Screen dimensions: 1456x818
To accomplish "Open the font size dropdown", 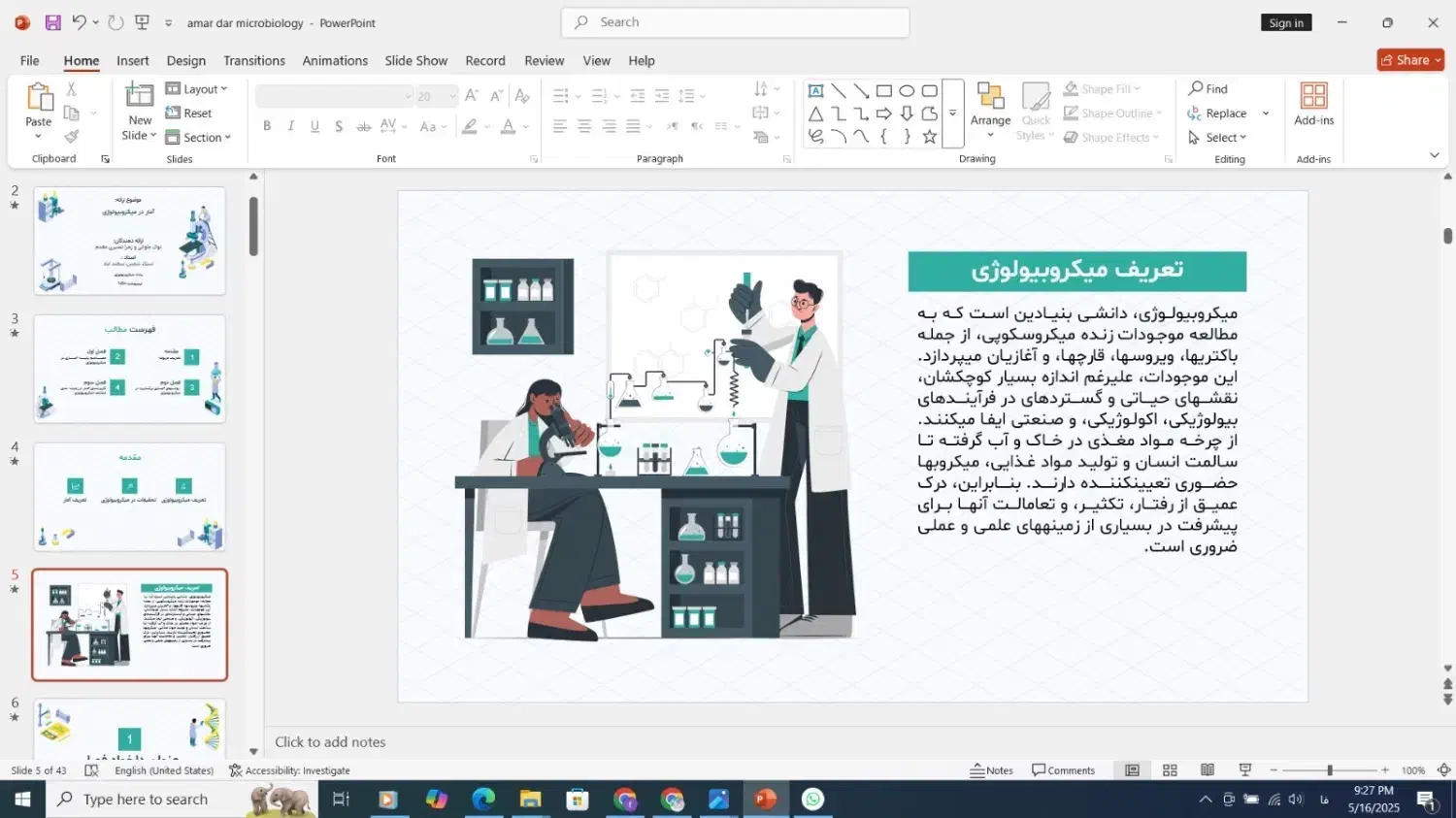I will click(x=452, y=96).
